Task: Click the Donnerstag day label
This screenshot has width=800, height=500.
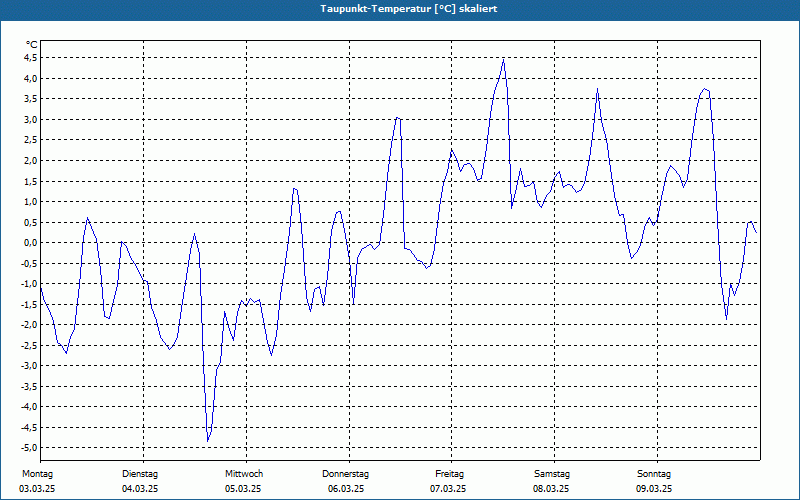Action: click(x=345, y=474)
